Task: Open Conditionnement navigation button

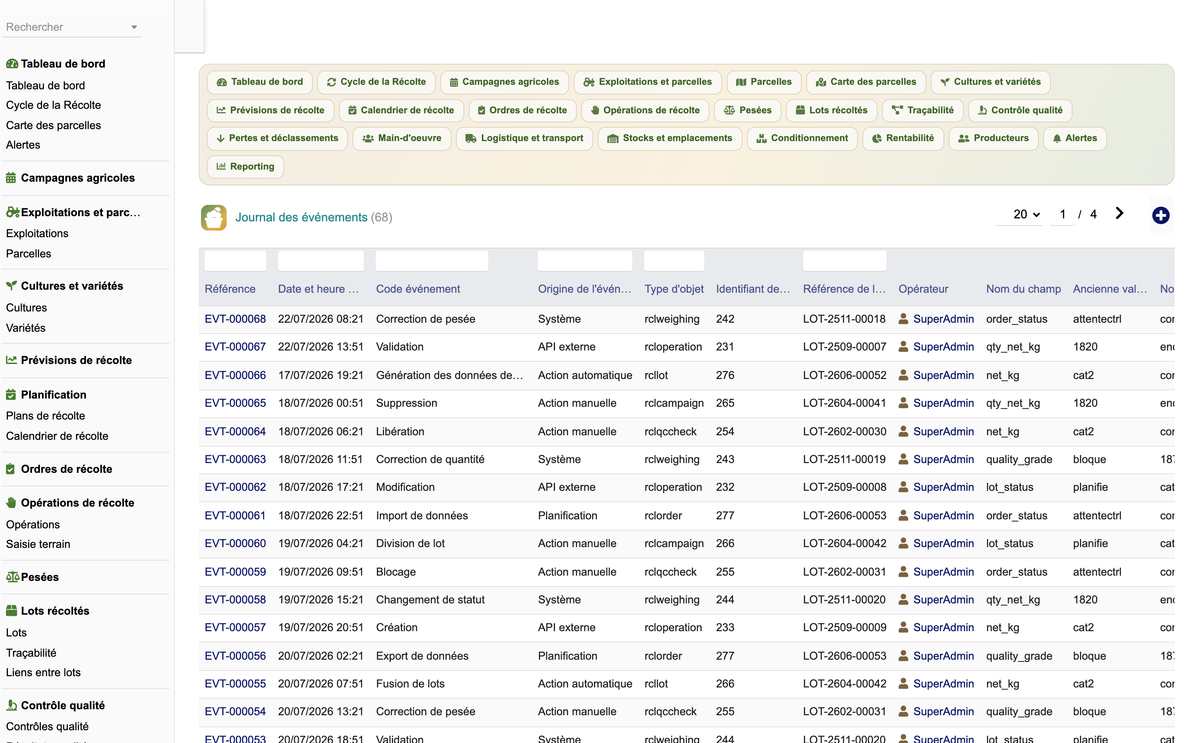Action: click(x=802, y=138)
